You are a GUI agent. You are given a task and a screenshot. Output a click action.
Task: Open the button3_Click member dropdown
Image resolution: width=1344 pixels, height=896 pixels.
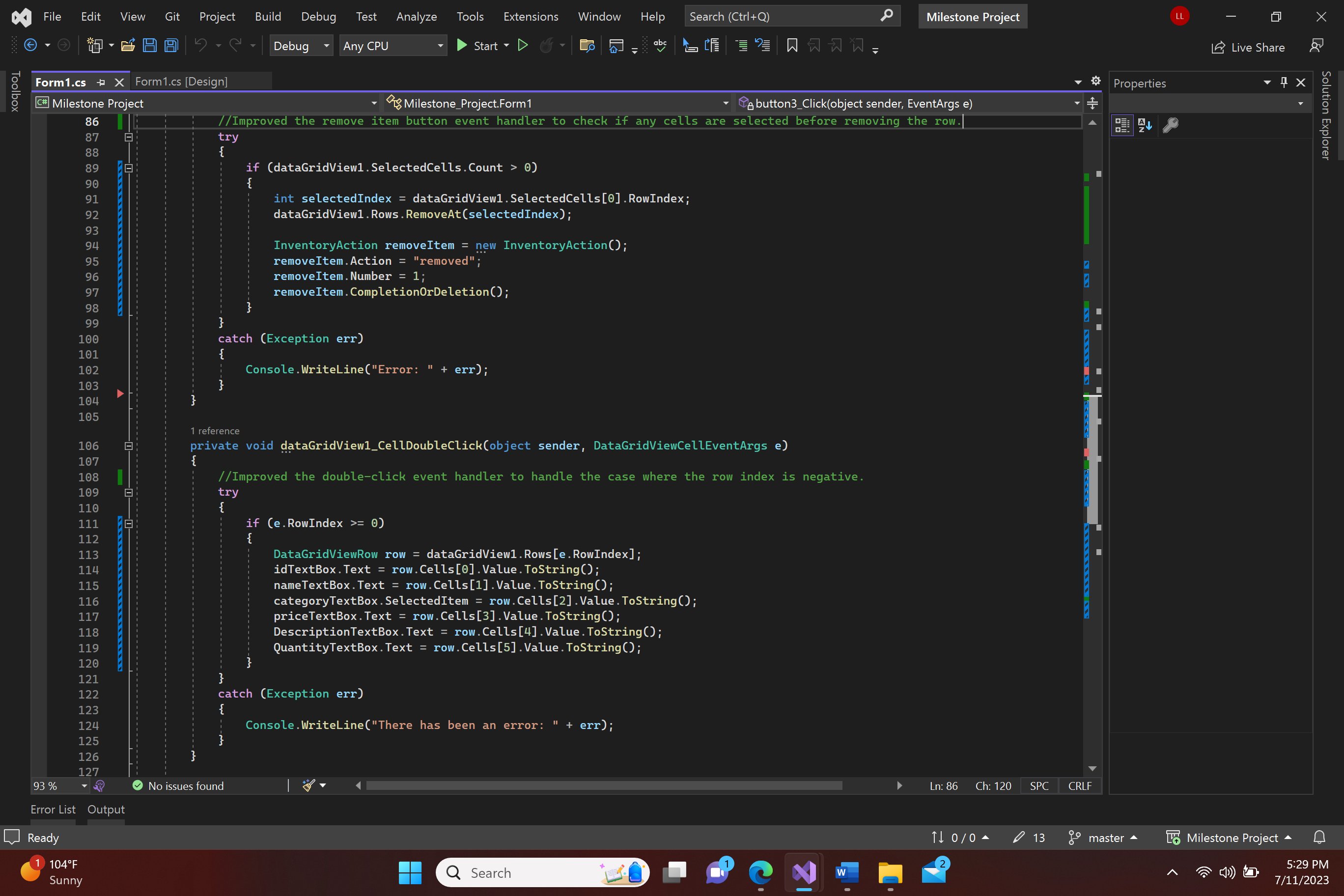tap(909, 104)
